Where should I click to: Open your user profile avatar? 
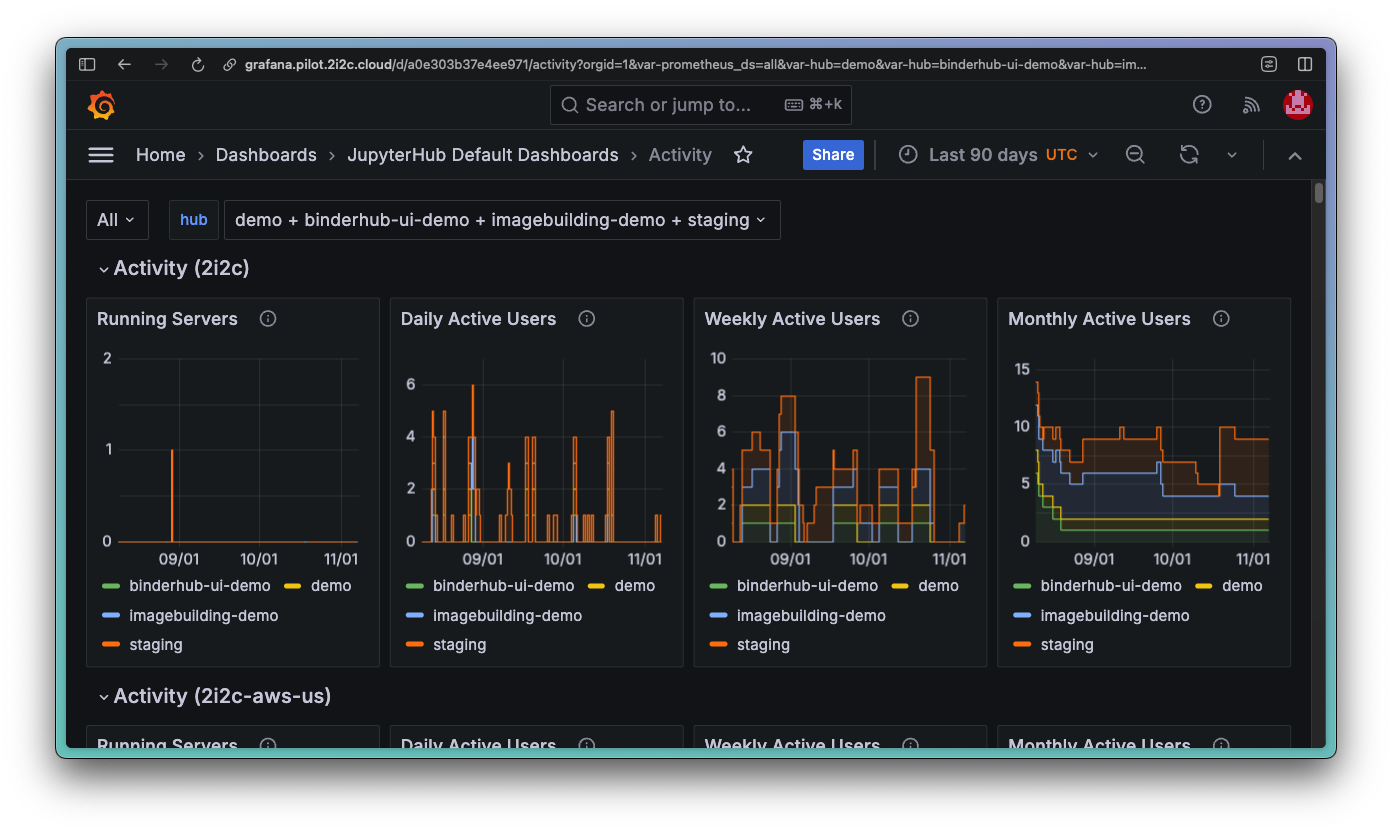pos(1297,104)
